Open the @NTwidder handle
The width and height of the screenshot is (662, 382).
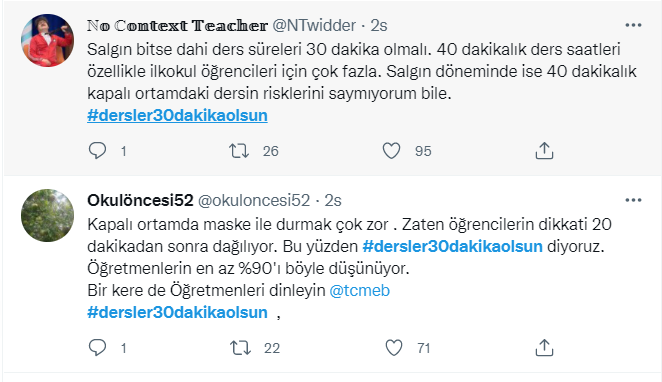pyautogui.click(x=314, y=25)
